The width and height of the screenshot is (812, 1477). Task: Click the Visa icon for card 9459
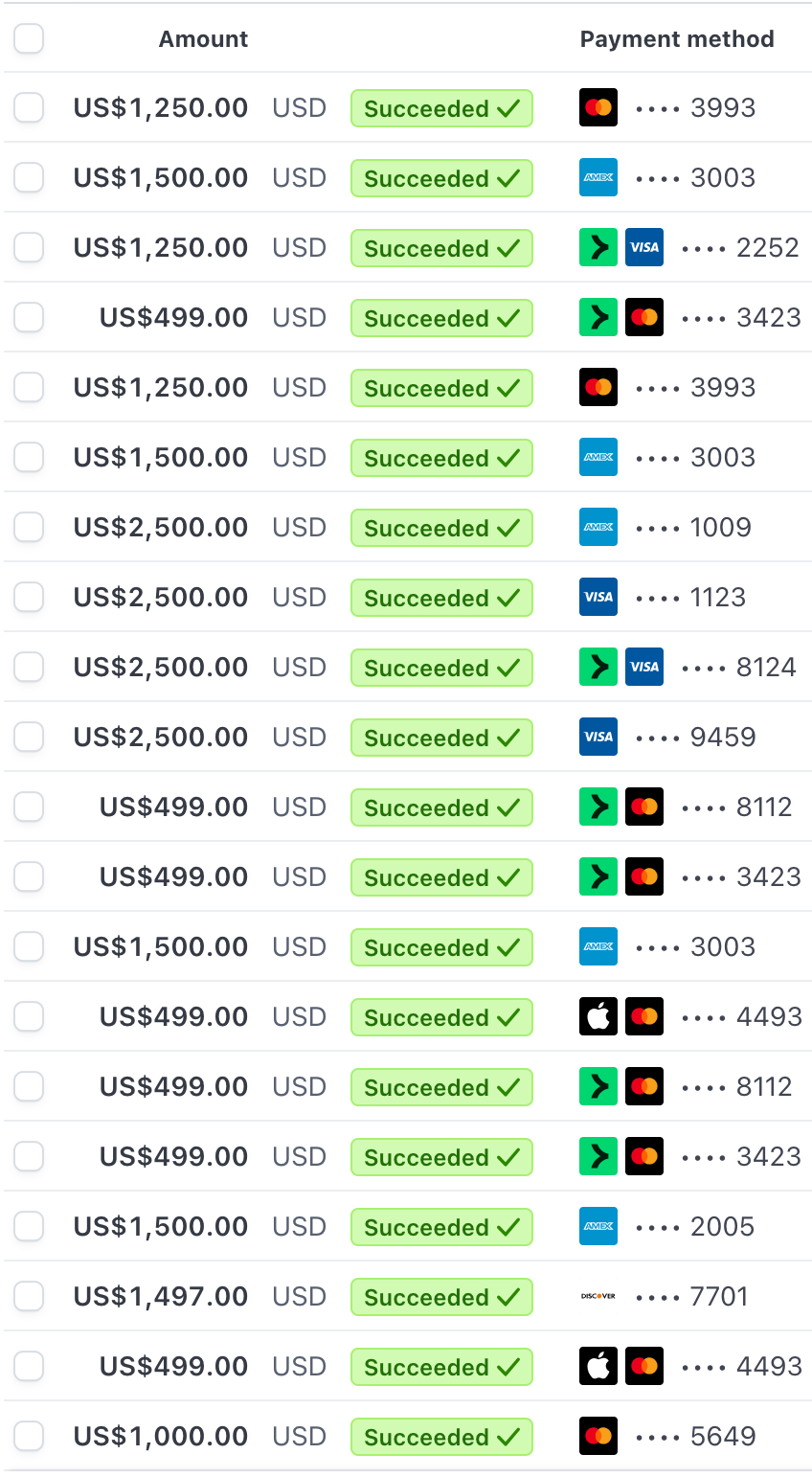(598, 737)
